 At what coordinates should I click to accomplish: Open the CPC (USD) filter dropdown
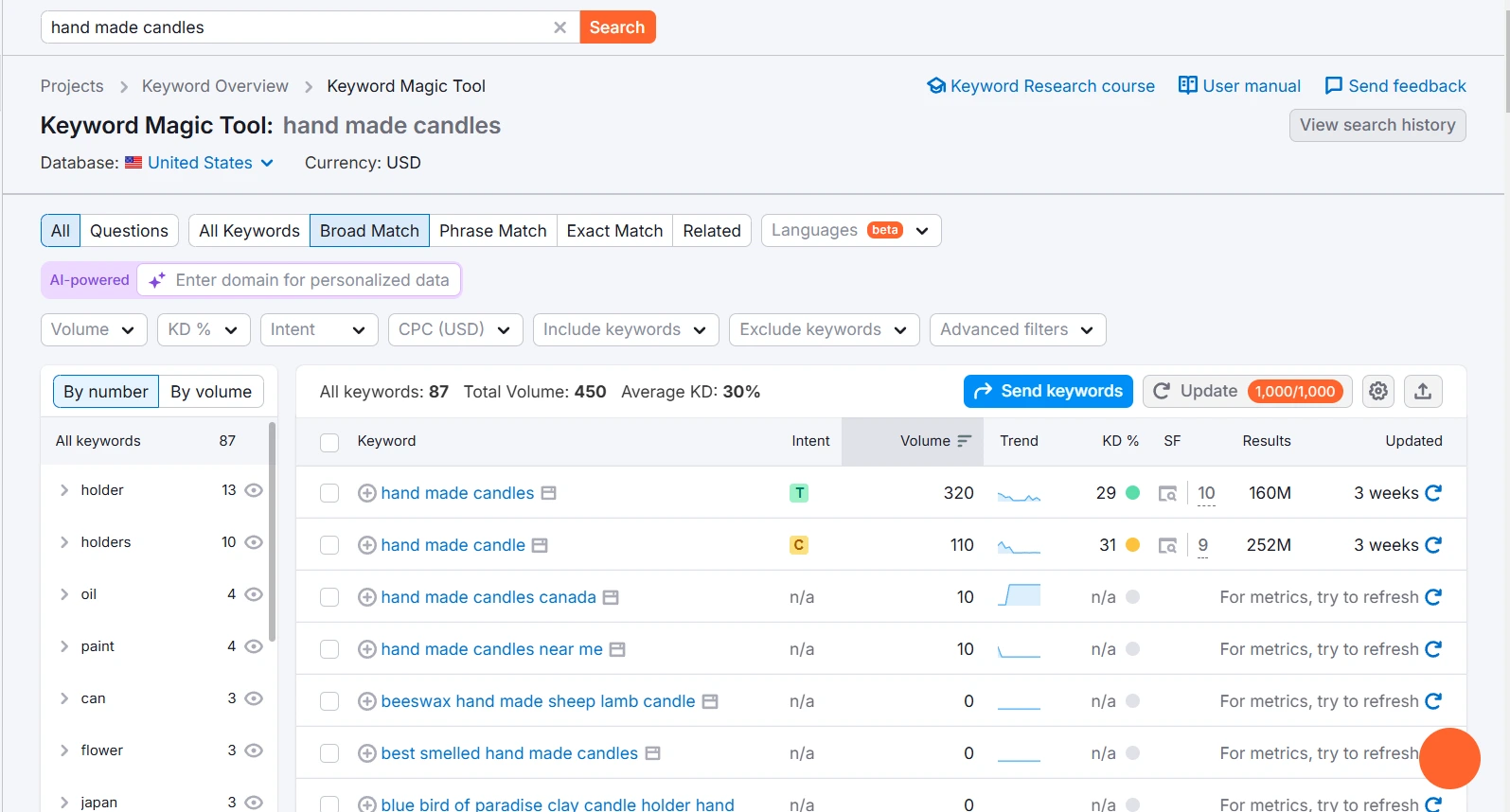(455, 329)
